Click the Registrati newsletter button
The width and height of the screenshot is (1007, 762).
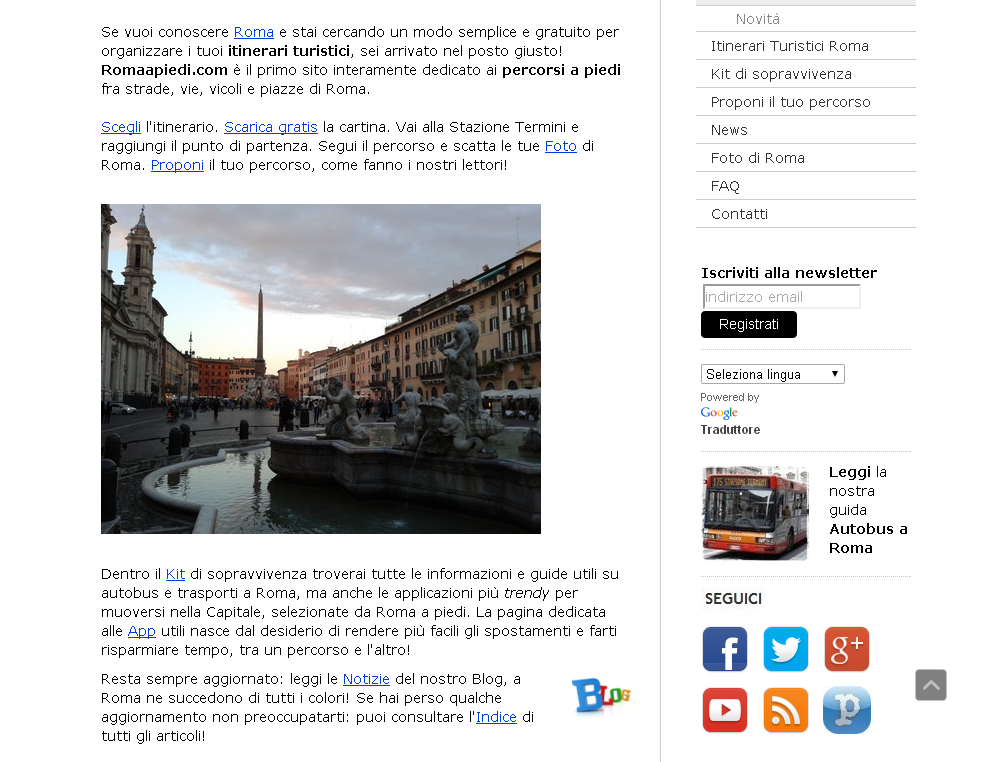click(x=749, y=324)
